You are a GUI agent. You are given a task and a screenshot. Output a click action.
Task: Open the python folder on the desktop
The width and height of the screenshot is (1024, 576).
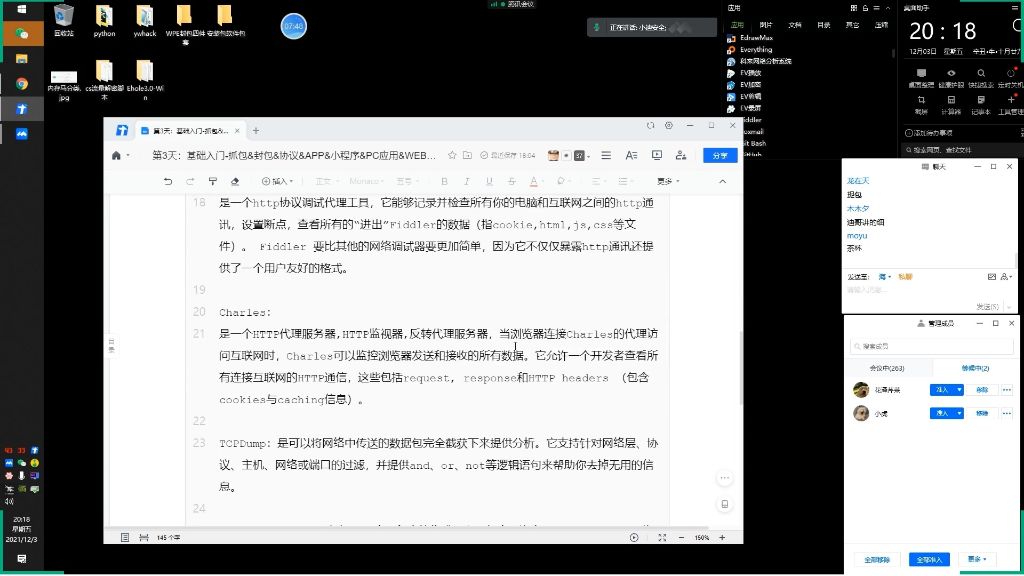pyautogui.click(x=104, y=22)
